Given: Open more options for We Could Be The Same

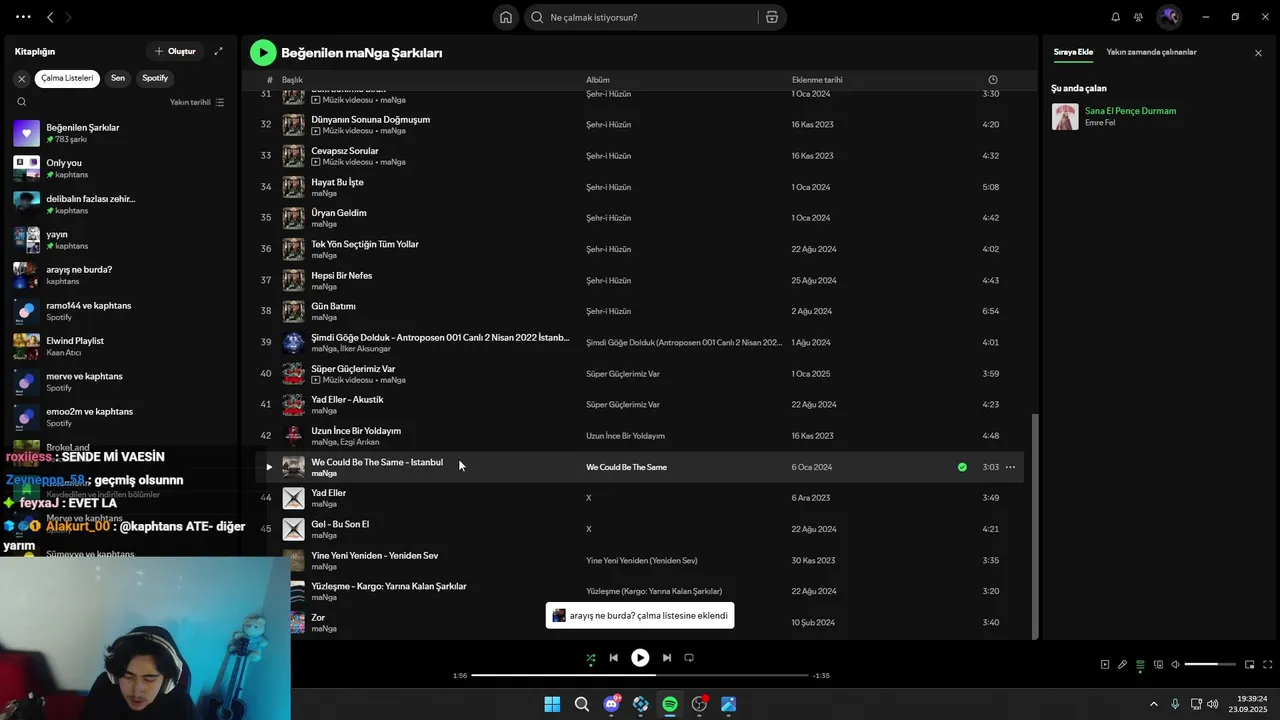Looking at the screenshot, I should coord(1010,467).
